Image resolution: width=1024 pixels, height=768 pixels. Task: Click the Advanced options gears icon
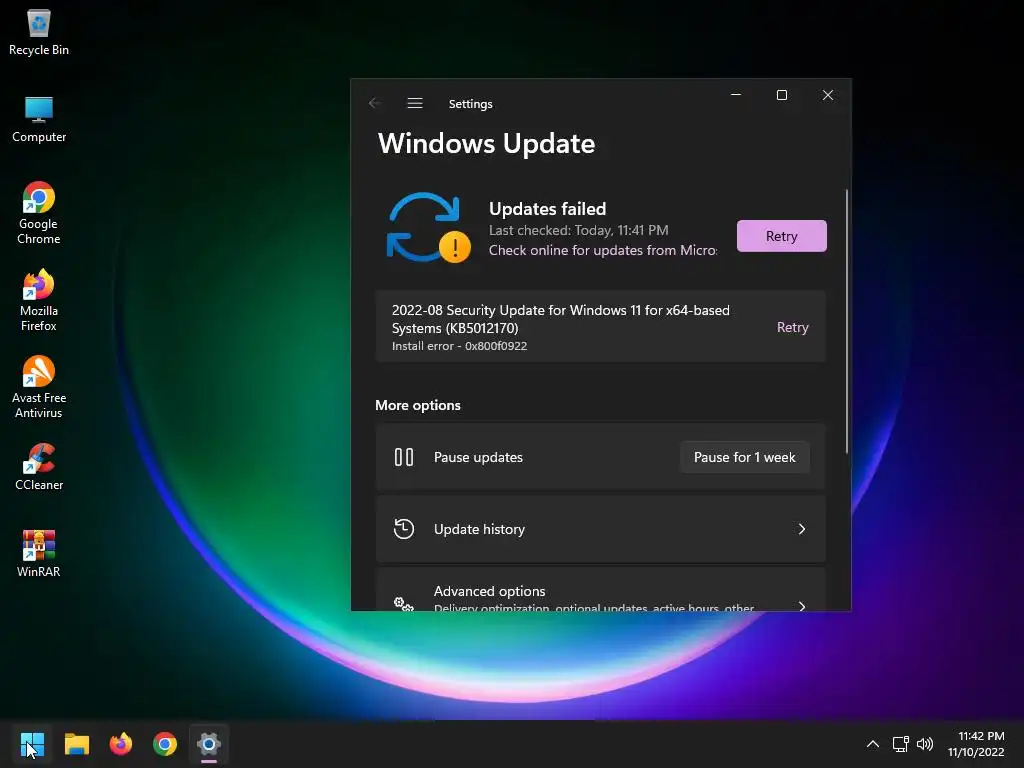pos(404,604)
